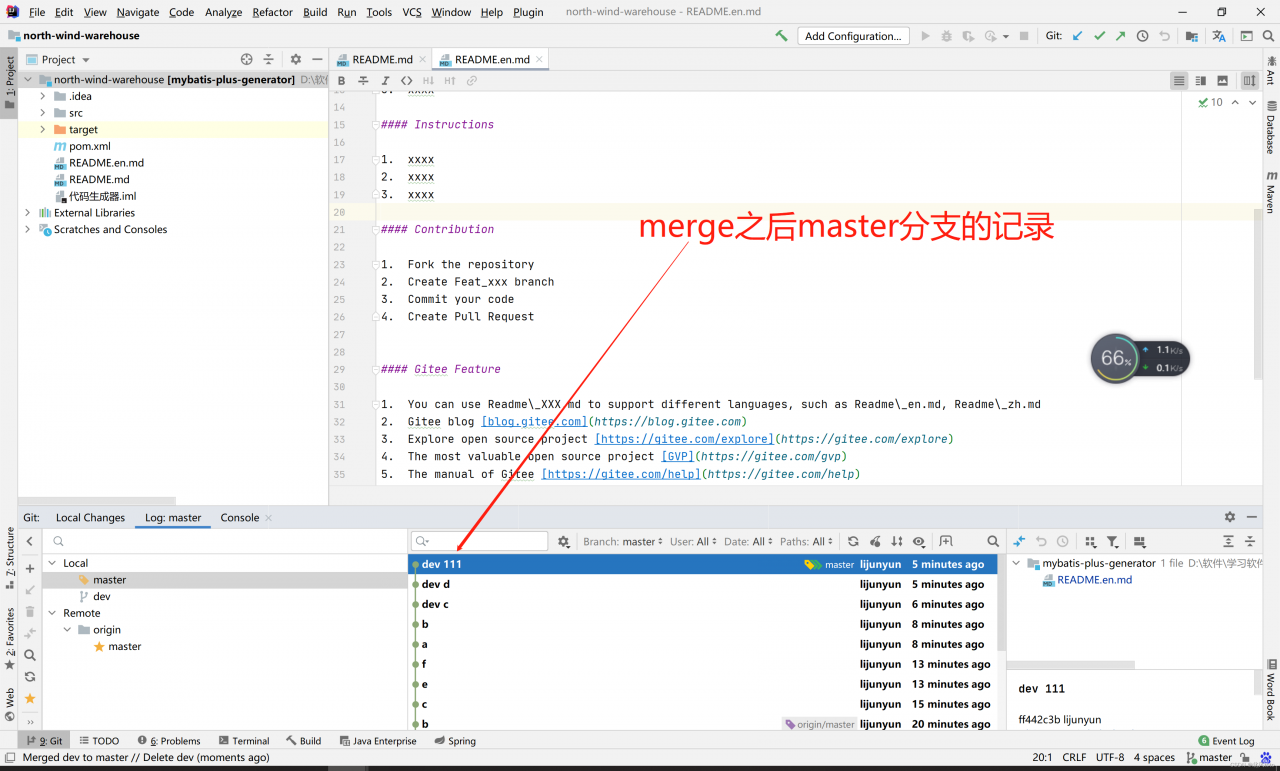The width and height of the screenshot is (1280, 771).
Task: Select the dev branch in Local tree
Action: pyautogui.click(x=102, y=596)
